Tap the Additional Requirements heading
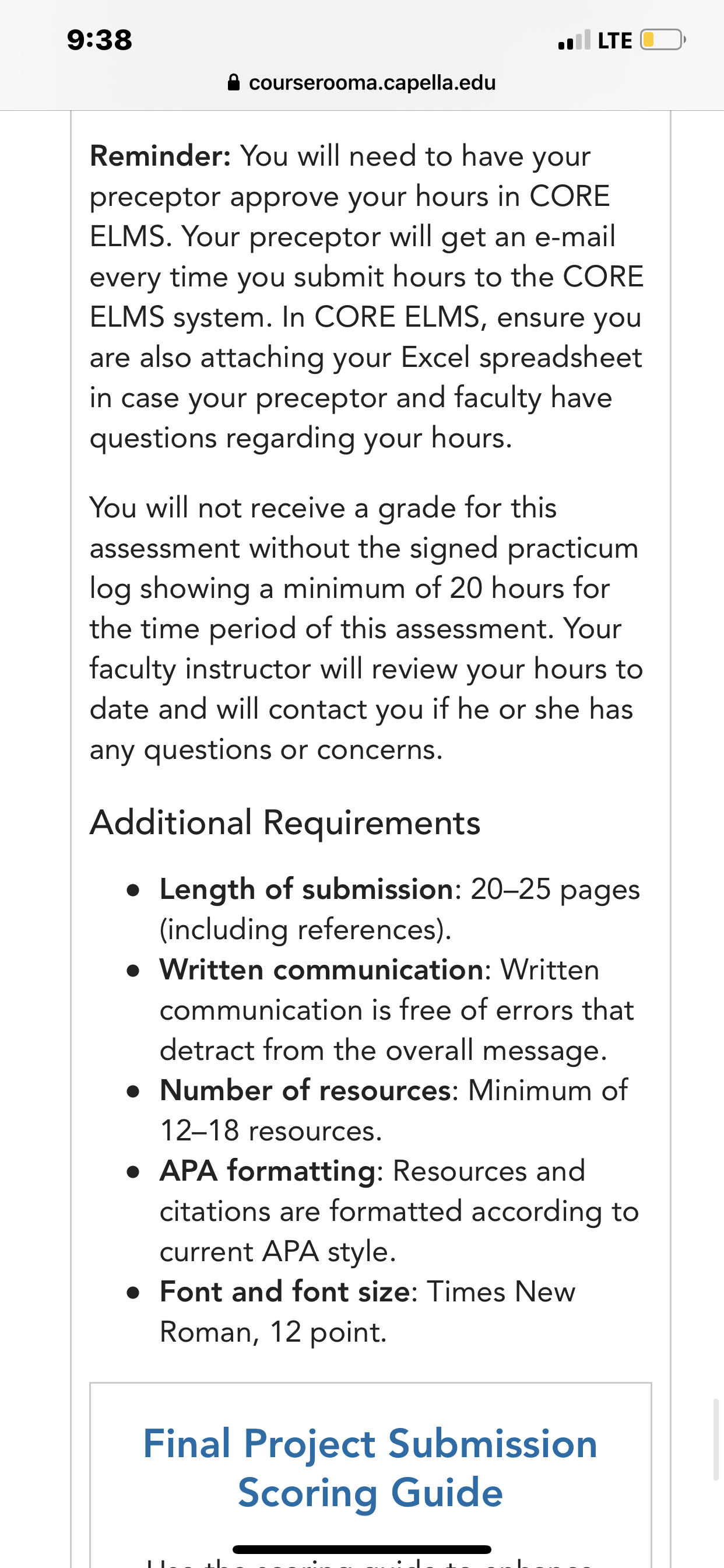724x1568 pixels. [x=284, y=822]
